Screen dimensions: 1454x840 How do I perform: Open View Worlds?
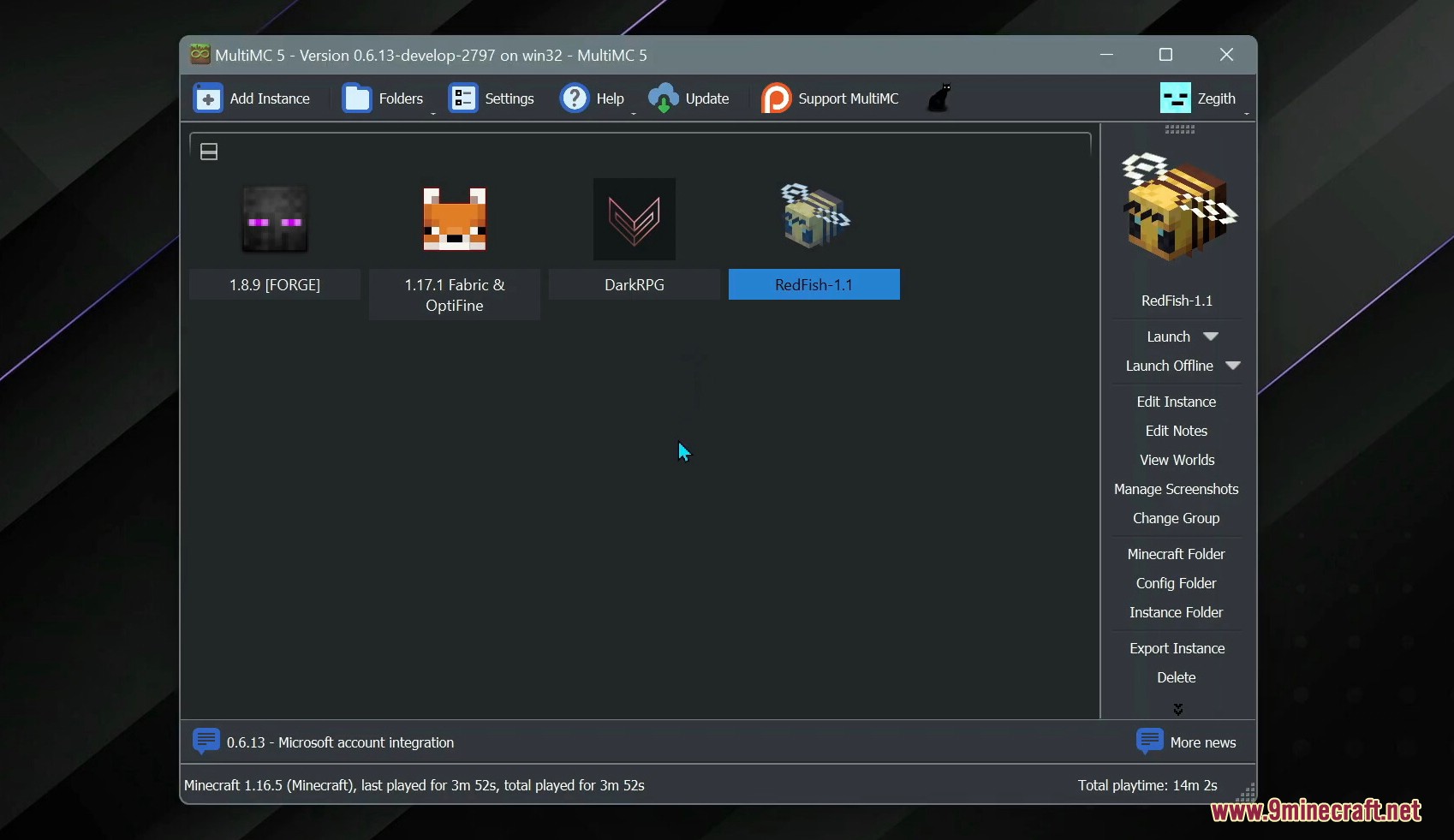click(1177, 460)
